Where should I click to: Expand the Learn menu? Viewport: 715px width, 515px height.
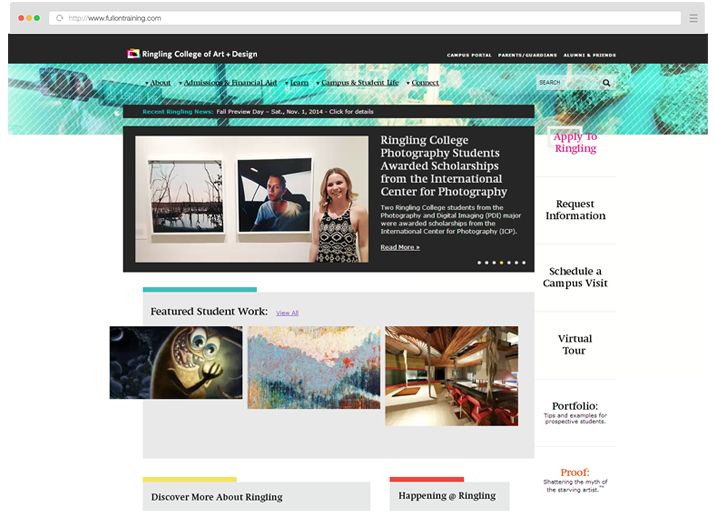(x=297, y=83)
